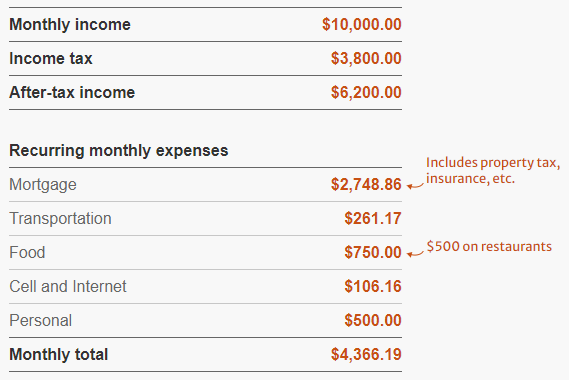This screenshot has height=380, width=569.
Task: Select the $106.16 Cell and Internet amount
Action: pos(373,286)
